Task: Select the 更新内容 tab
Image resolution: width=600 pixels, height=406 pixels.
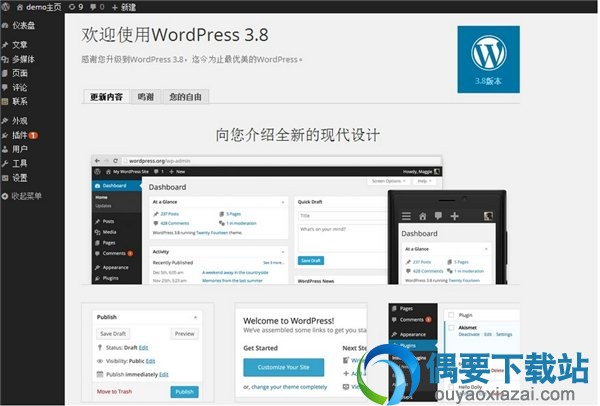Action: pyautogui.click(x=106, y=97)
